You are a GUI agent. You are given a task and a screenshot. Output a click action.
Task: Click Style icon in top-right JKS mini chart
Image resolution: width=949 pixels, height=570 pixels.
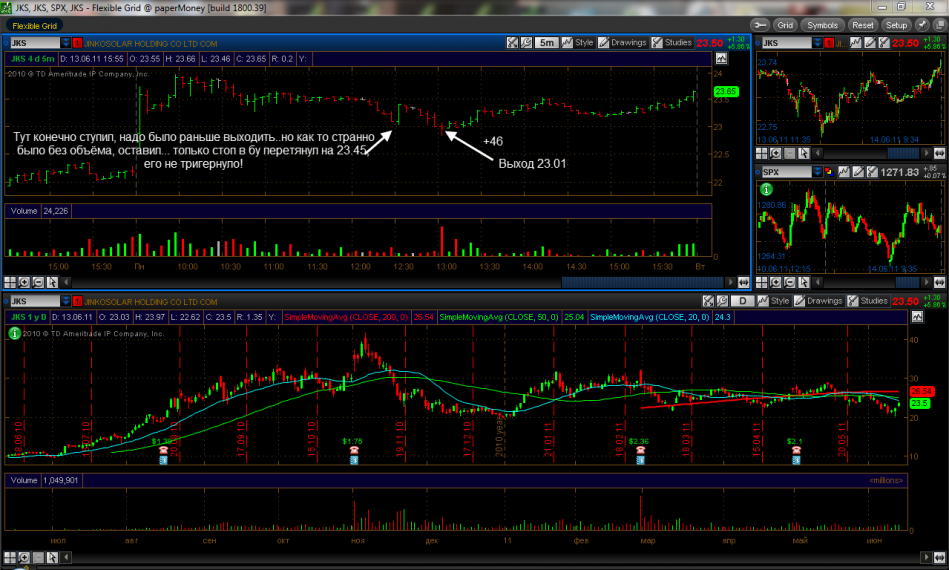click(855, 42)
